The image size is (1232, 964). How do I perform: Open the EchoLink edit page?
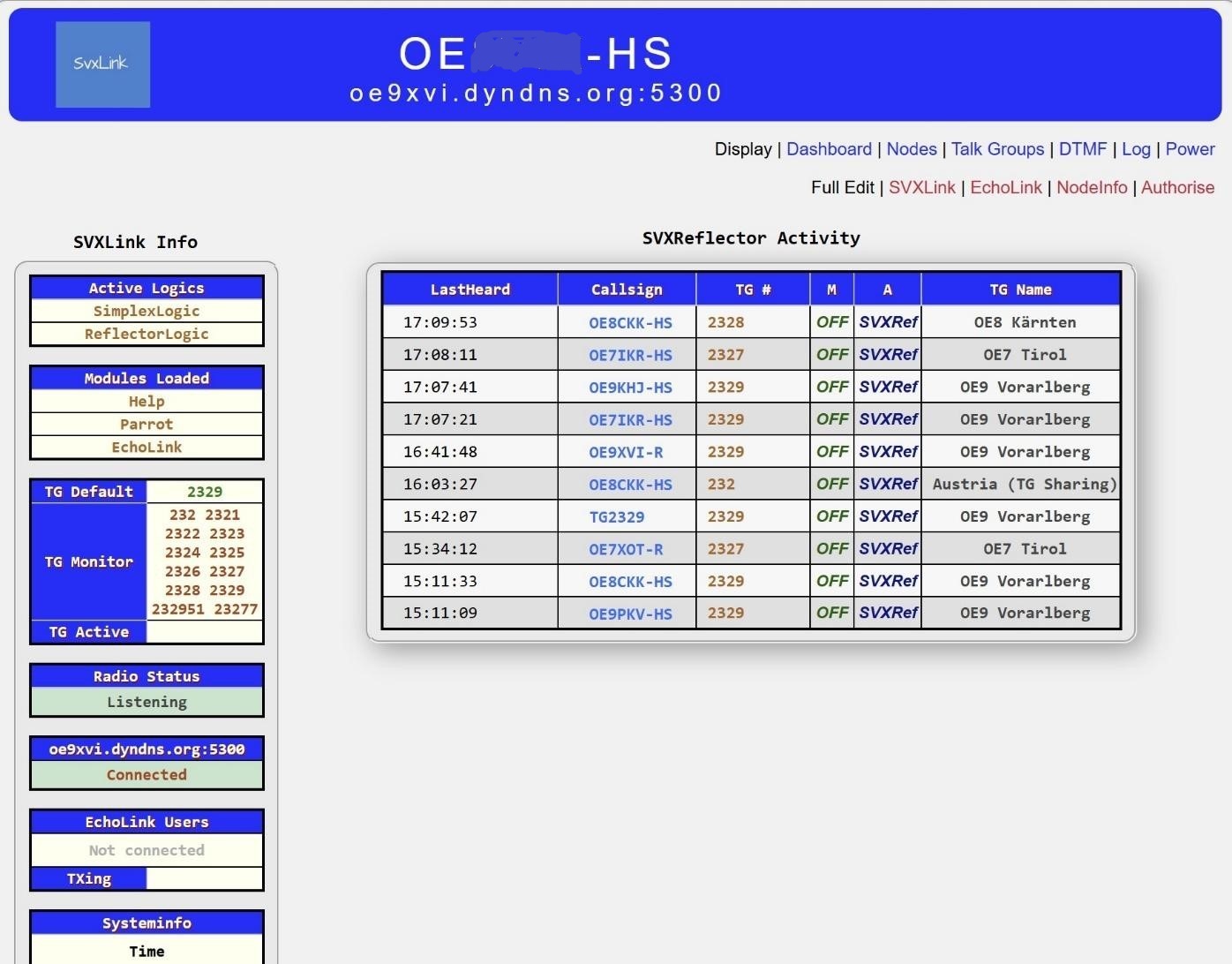pyautogui.click(x=1005, y=187)
